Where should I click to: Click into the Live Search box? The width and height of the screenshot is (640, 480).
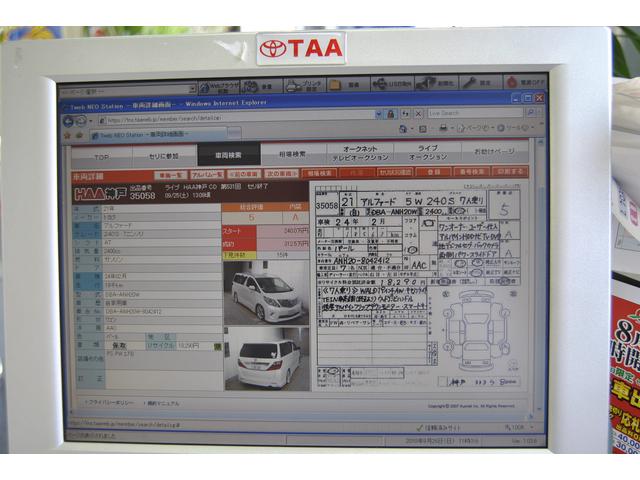(x=476, y=113)
